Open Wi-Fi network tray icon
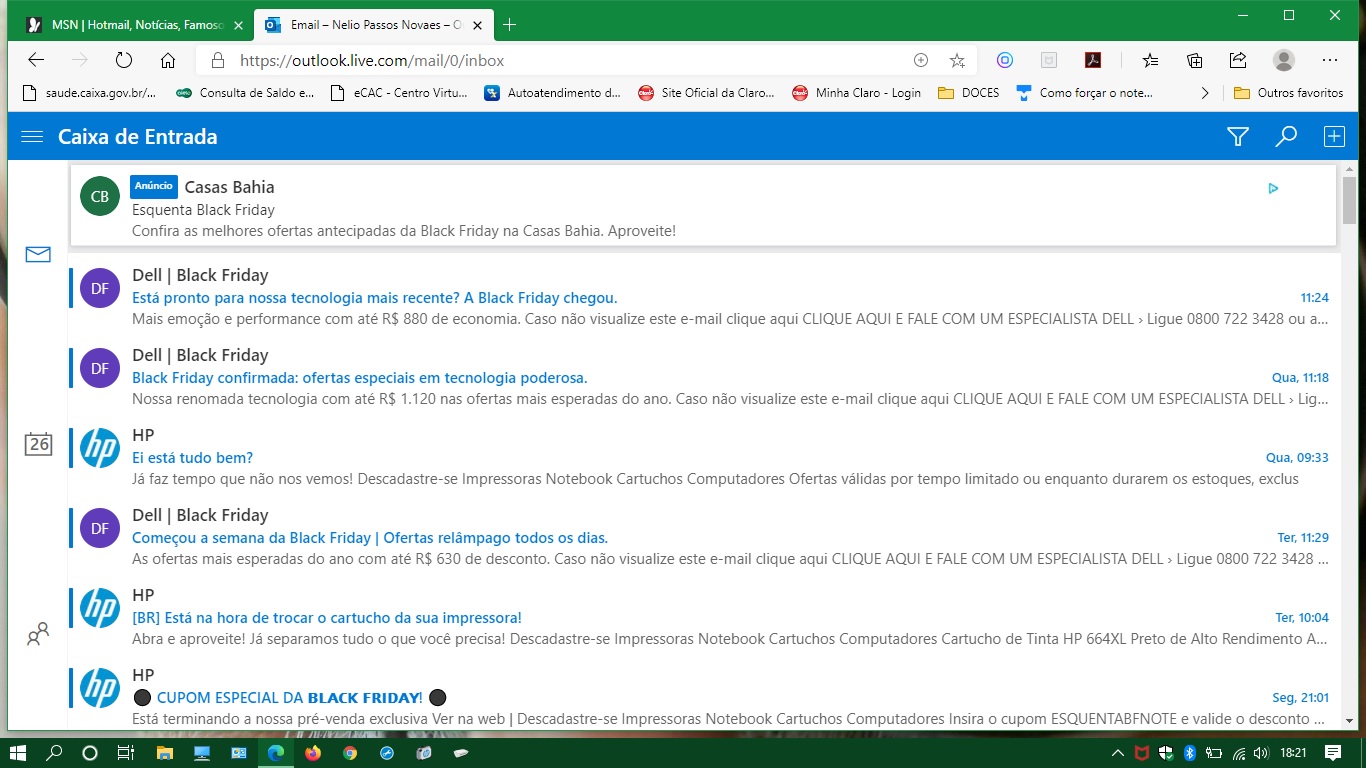 (x=1238, y=752)
